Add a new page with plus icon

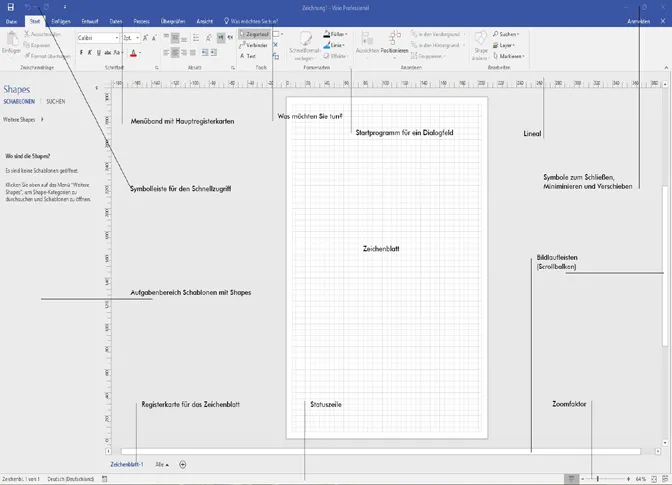pos(182,464)
